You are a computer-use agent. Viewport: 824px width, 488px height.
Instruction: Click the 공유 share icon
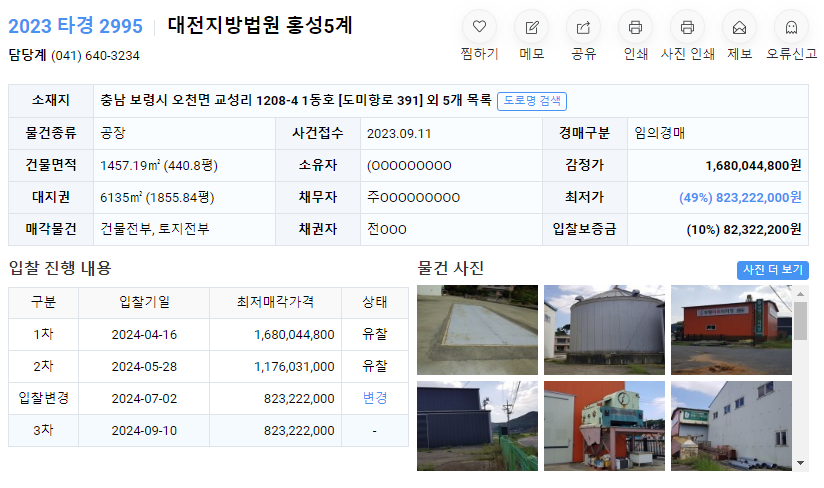click(583, 27)
